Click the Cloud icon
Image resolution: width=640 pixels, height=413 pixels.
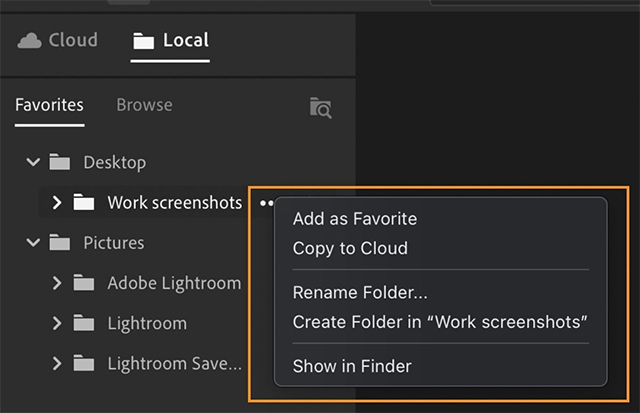point(29,41)
